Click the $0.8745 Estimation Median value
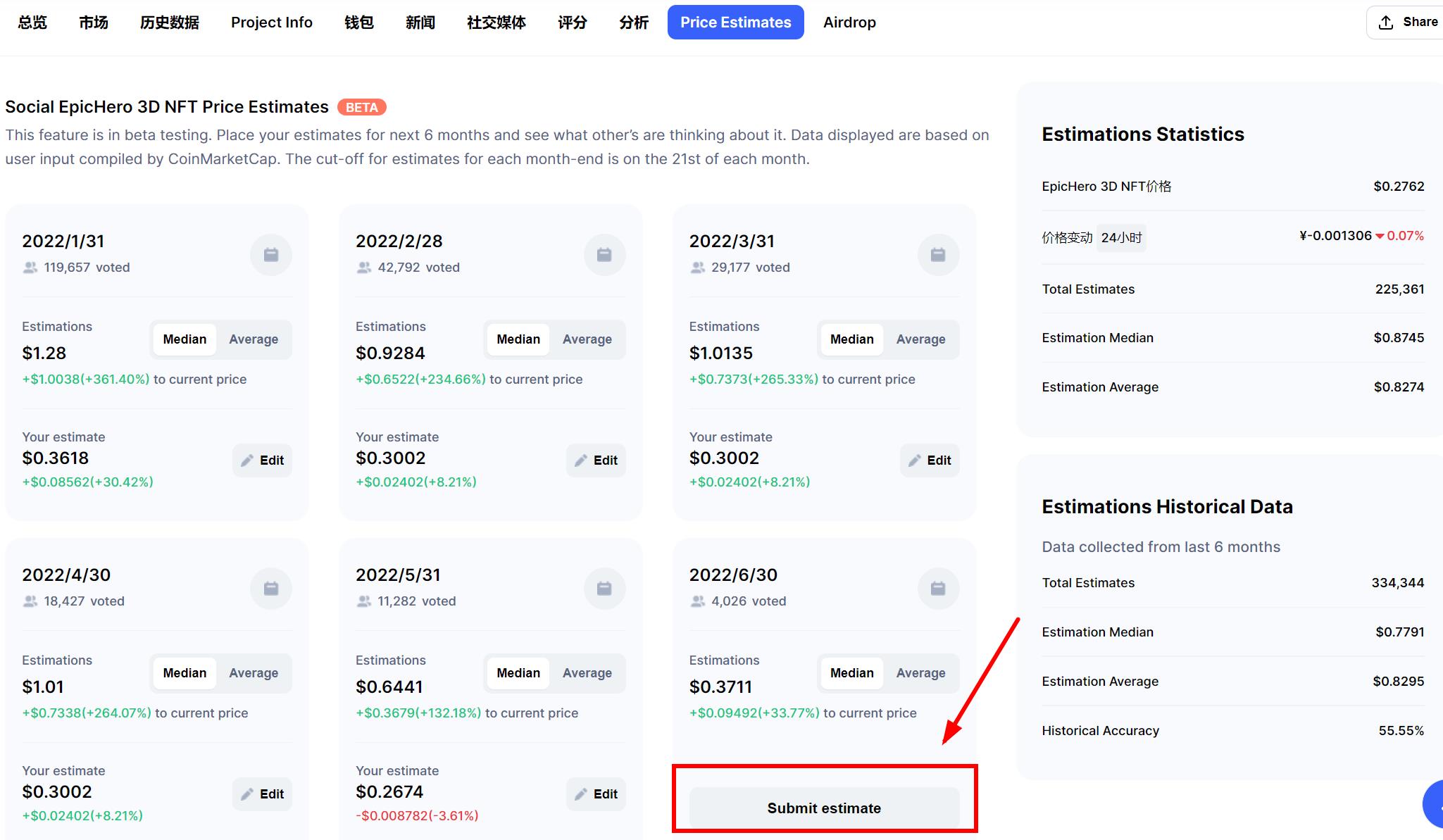Viewport: 1443px width, 840px height. click(1399, 338)
